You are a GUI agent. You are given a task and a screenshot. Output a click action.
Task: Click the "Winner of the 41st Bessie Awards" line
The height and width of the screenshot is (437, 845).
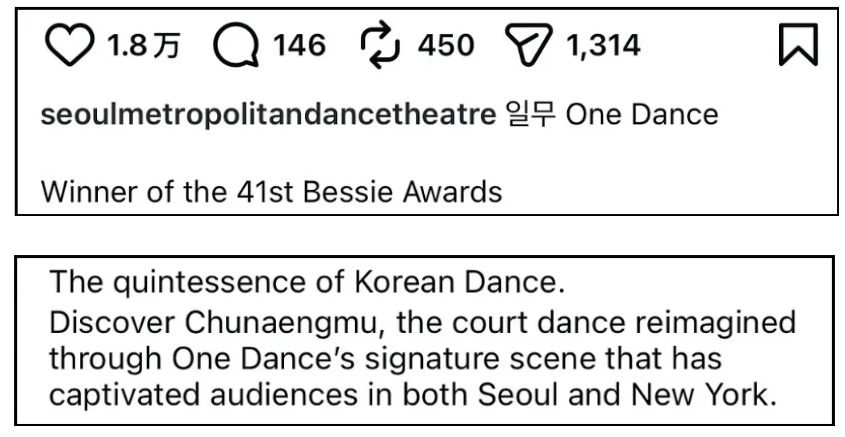tap(271, 190)
